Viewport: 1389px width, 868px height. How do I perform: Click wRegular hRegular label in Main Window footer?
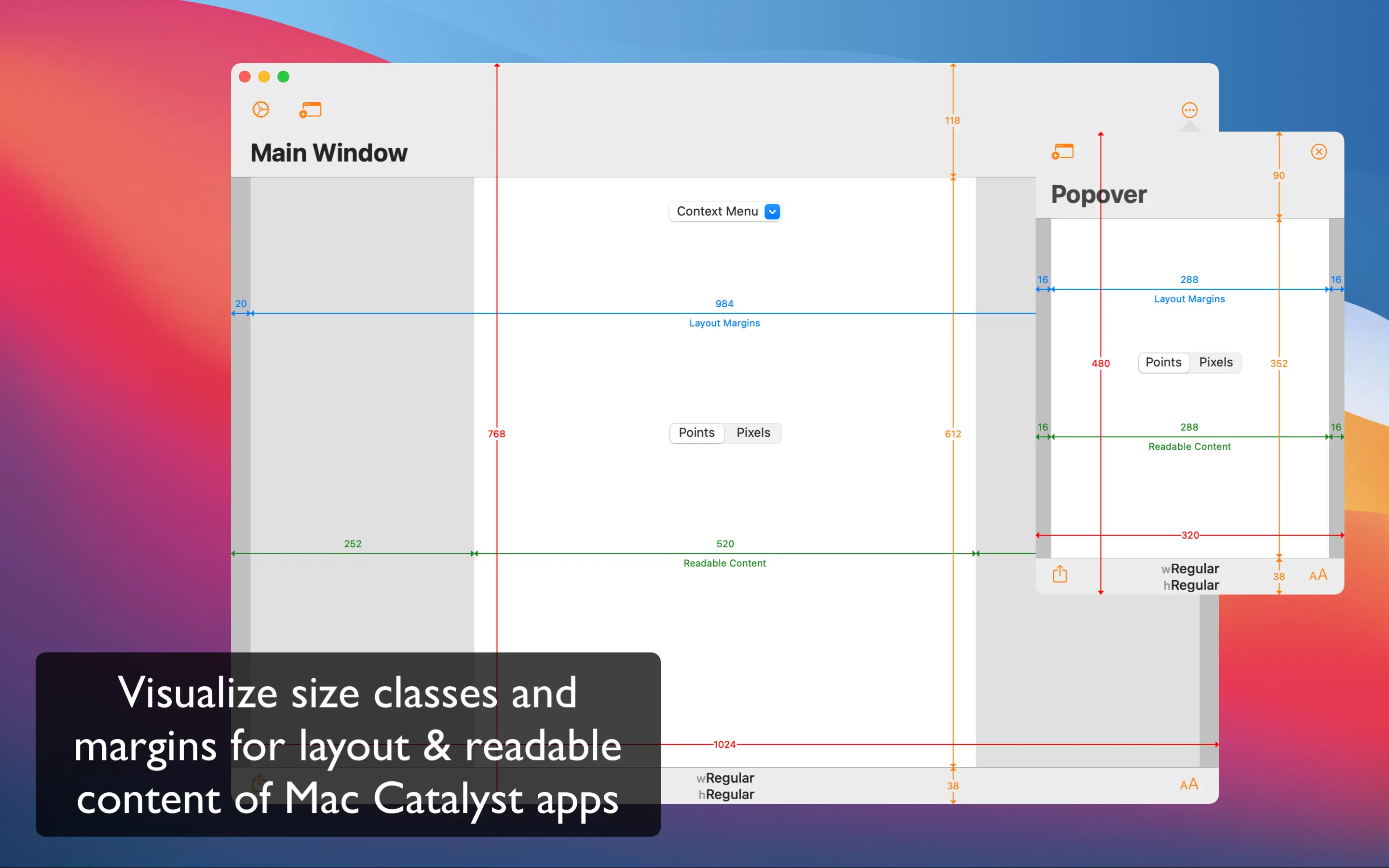[725, 786]
